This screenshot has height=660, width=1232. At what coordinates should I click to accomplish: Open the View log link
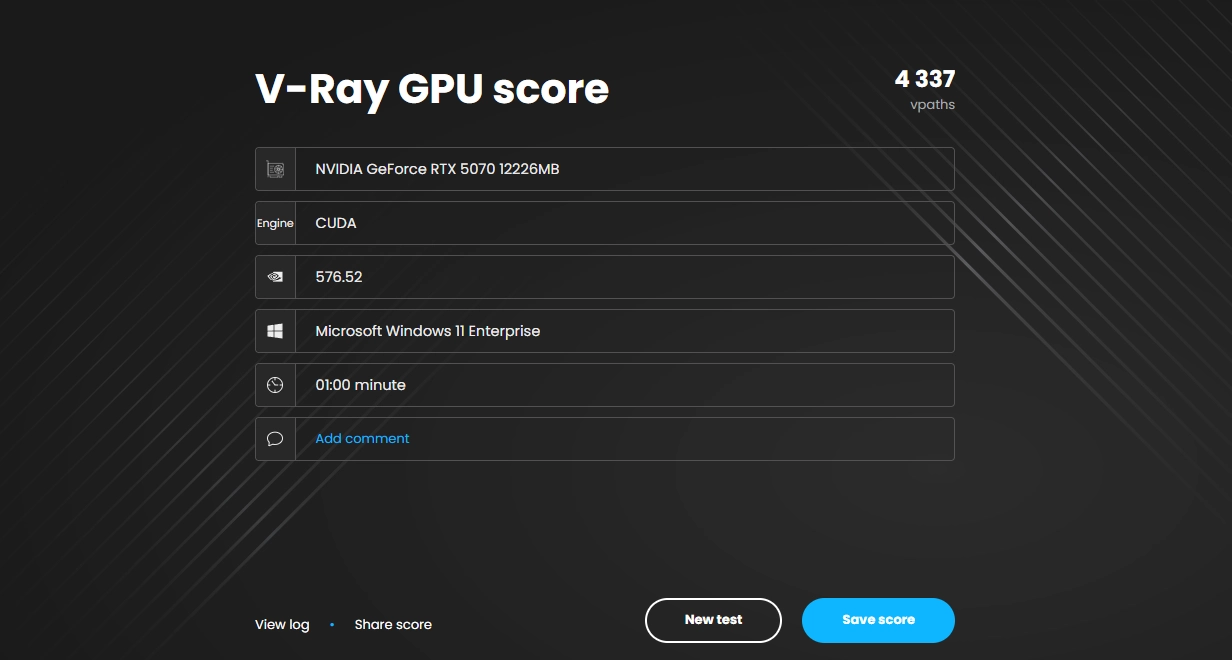tap(282, 624)
